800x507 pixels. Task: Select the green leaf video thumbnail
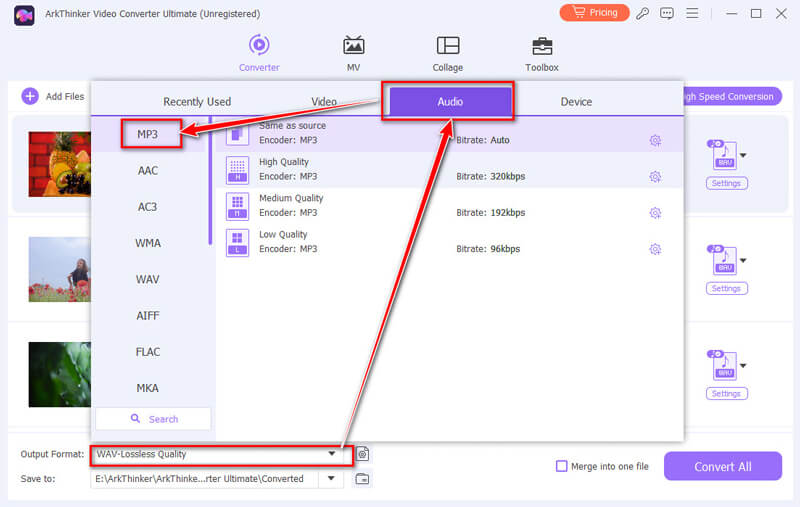click(60, 374)
